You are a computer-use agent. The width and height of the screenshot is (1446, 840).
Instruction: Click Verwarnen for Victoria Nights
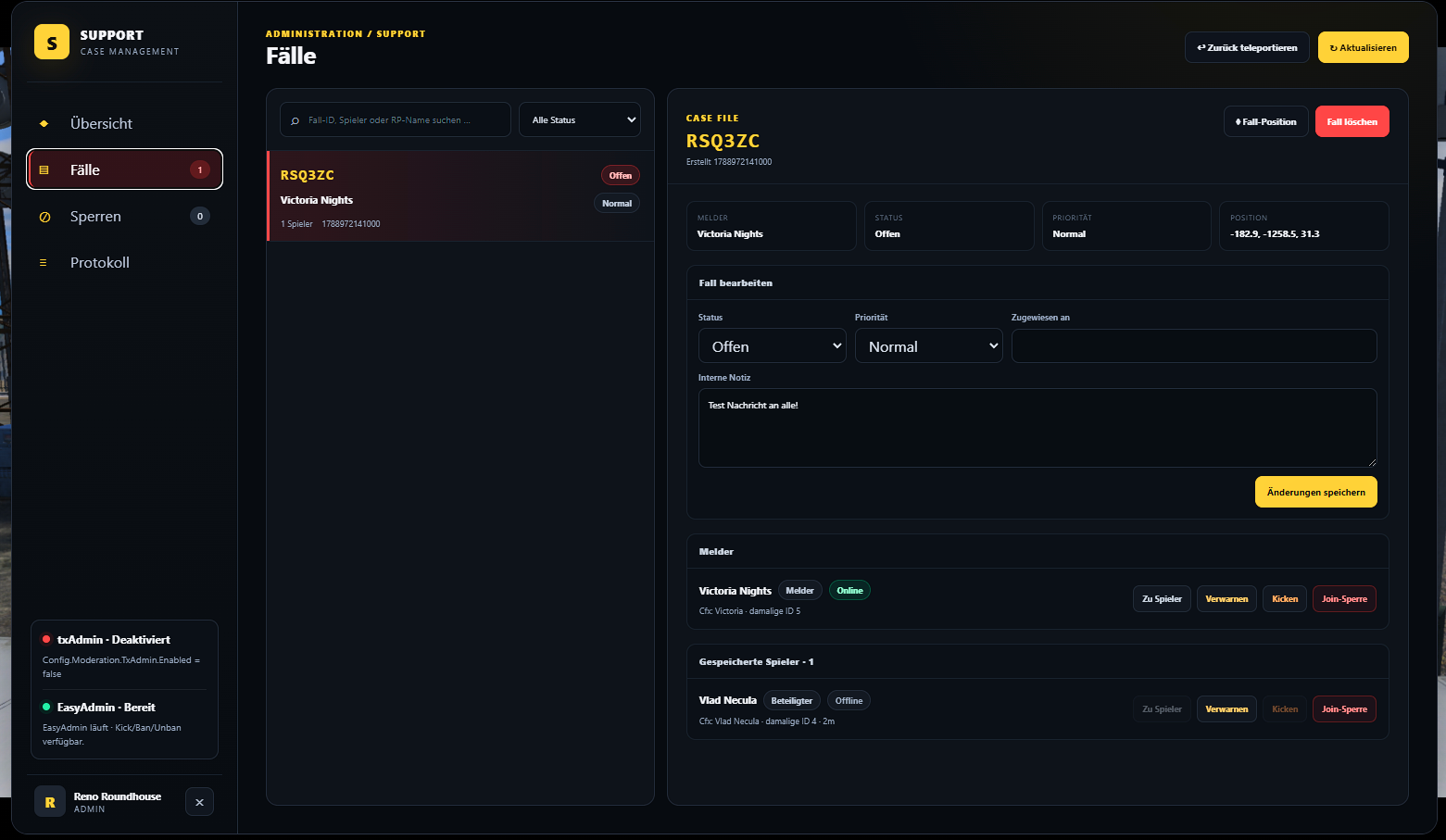(1226, 599)
